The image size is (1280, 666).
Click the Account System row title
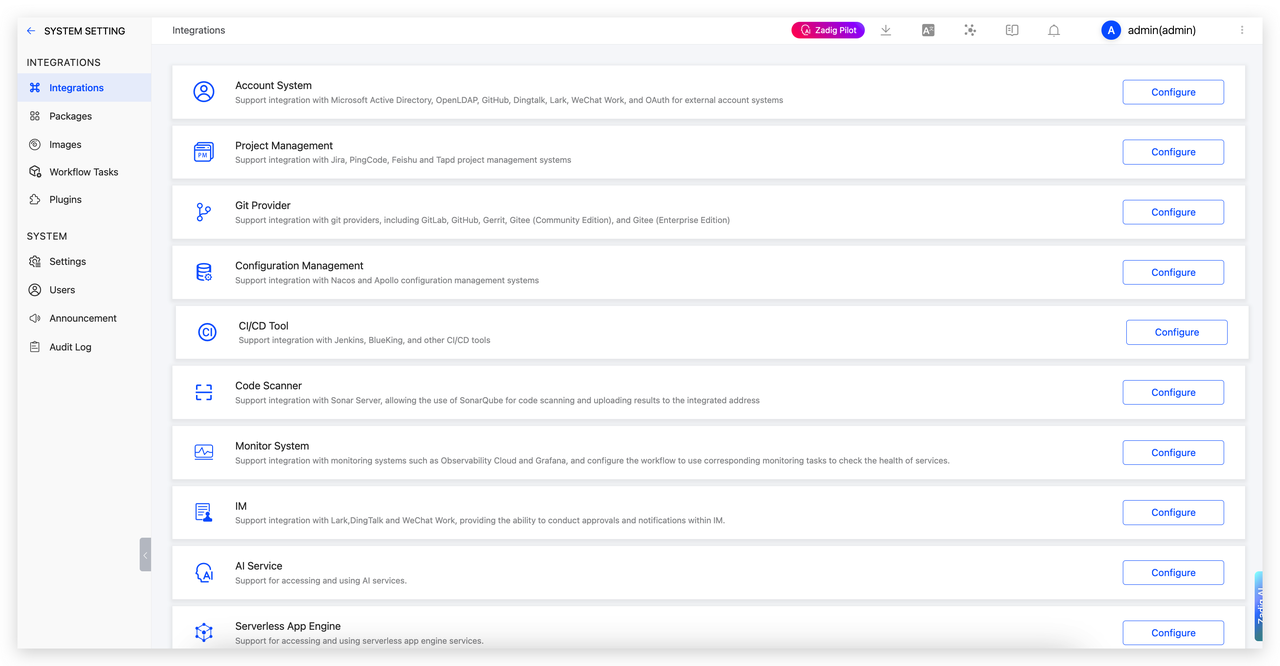273,86
